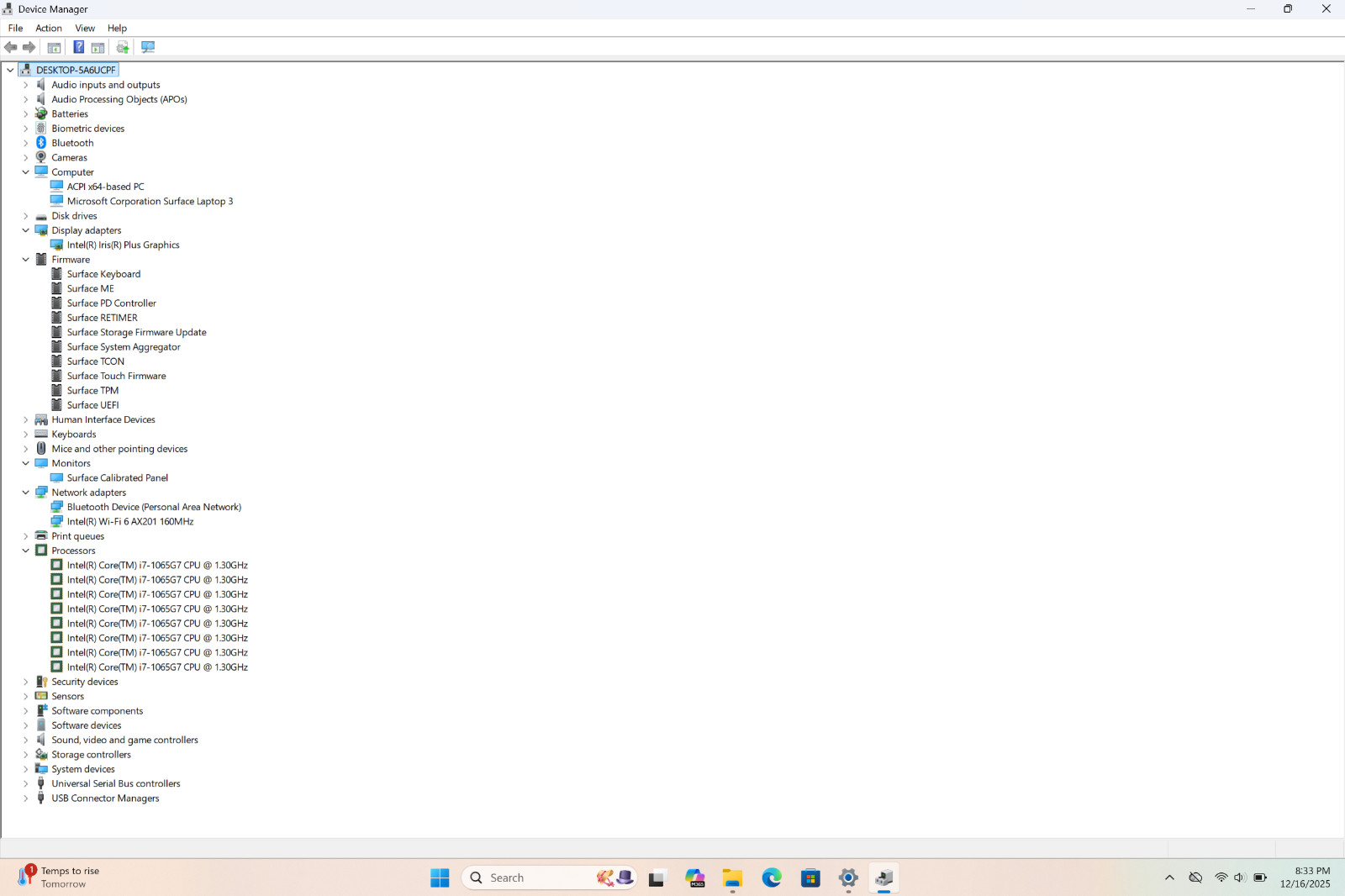Image resolution: width=1345 pixels, height=896 pixels.
Task: Collapse the root DESKTOP-5A6UCPF node
Action: (10, 70)
